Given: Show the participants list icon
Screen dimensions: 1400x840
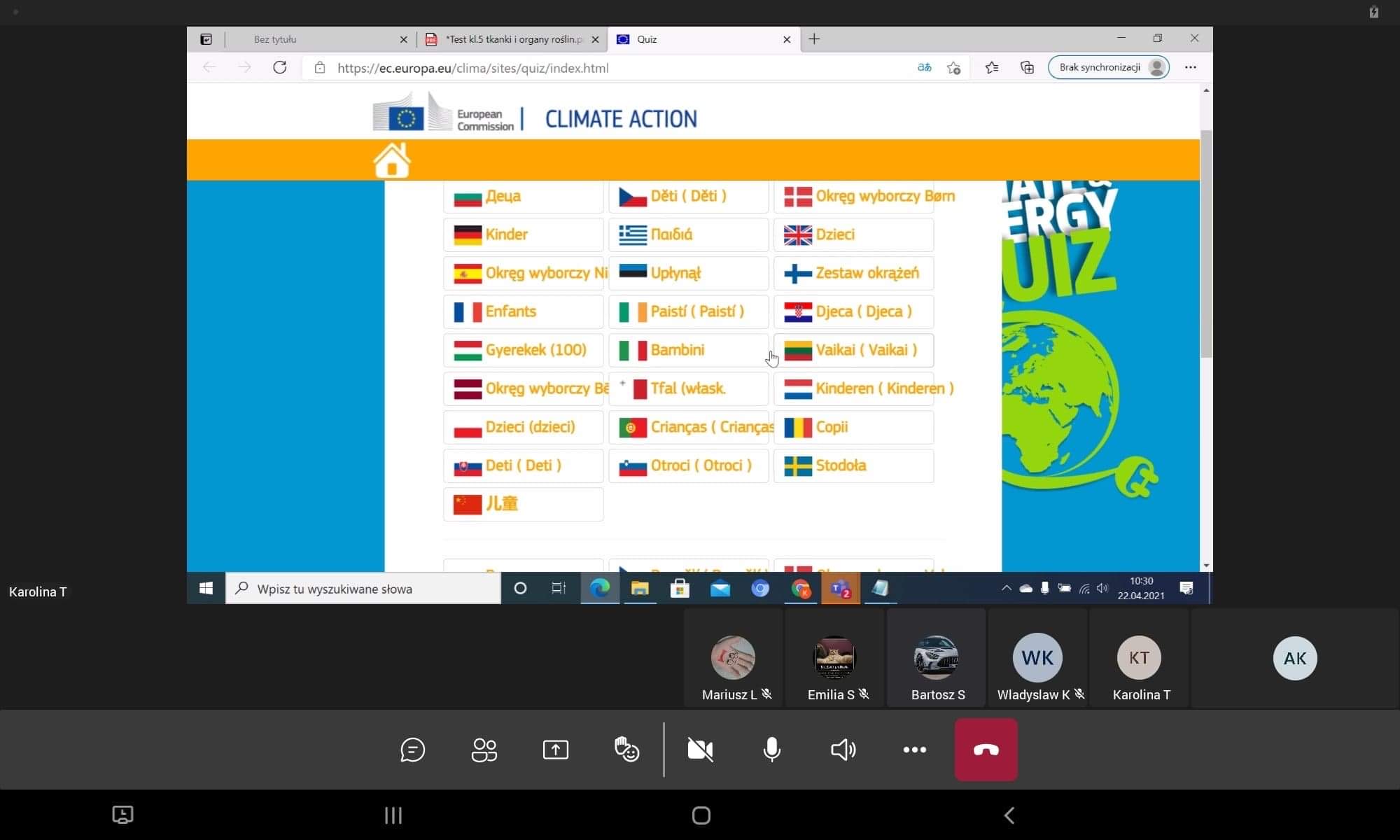Looking at the screenshot, I should tap(484, 750).
